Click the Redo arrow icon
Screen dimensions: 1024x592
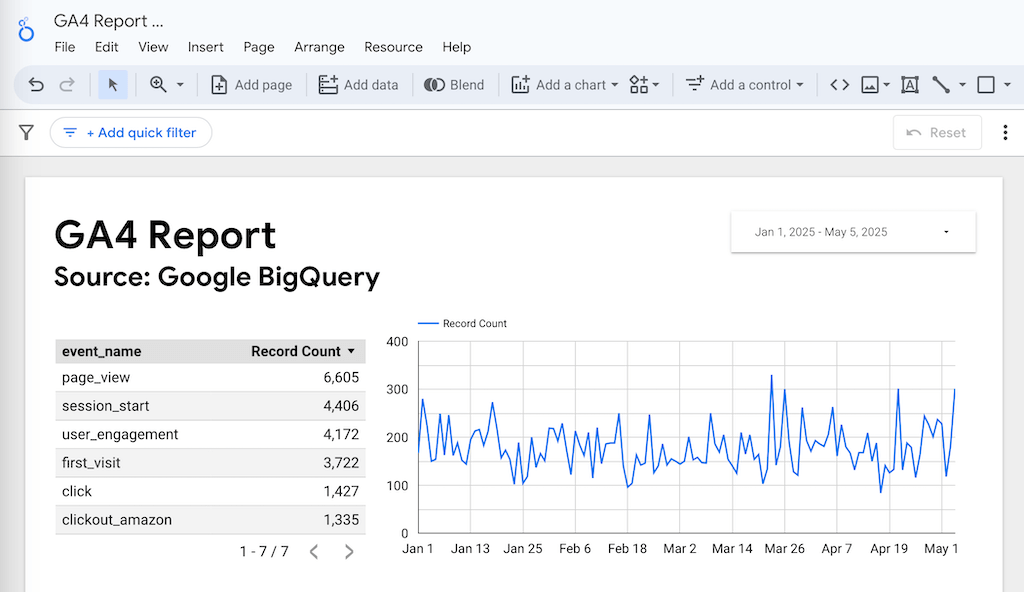[x=67, y=85]
